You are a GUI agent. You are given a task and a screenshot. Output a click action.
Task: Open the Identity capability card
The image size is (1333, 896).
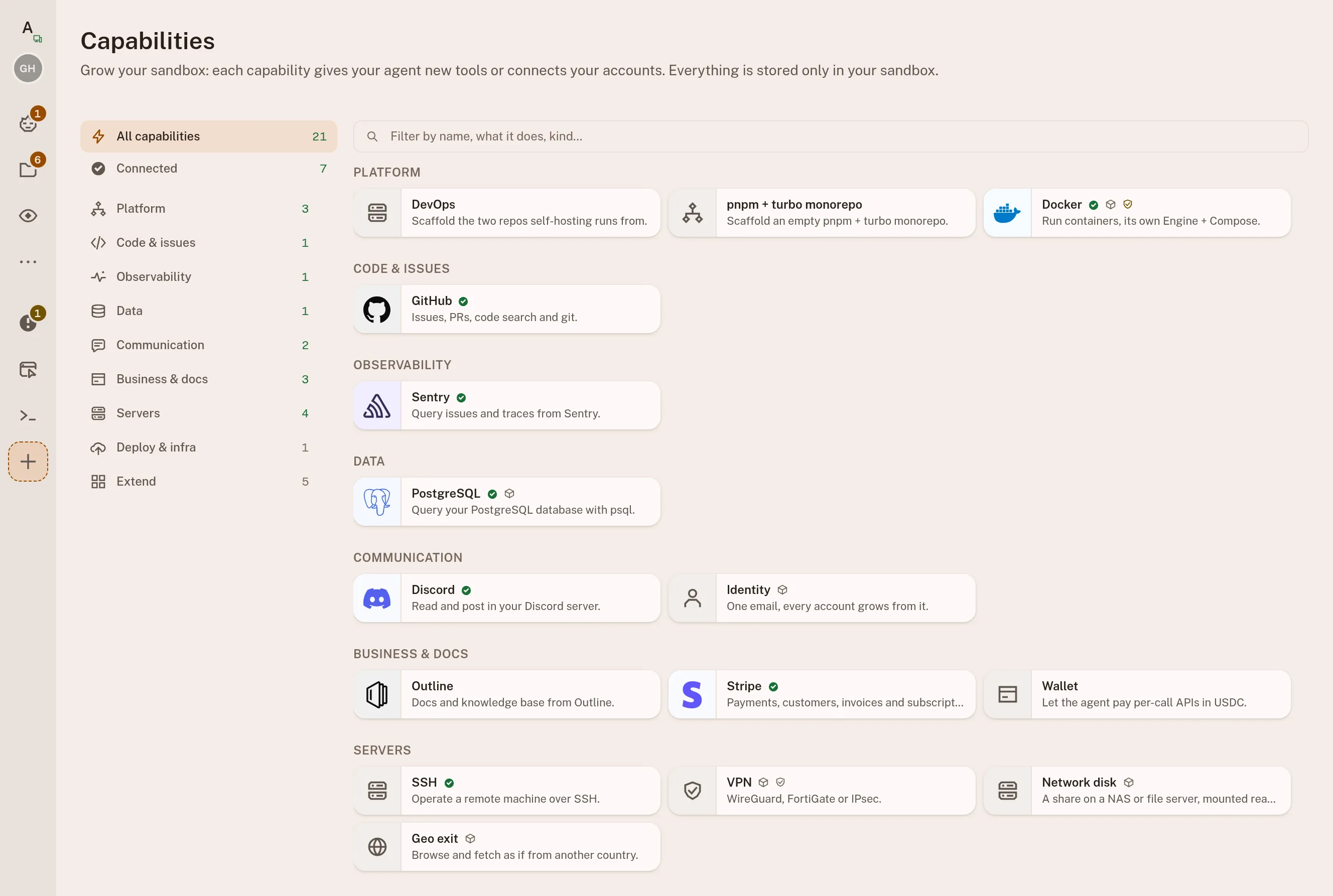(x=822, y=599)
